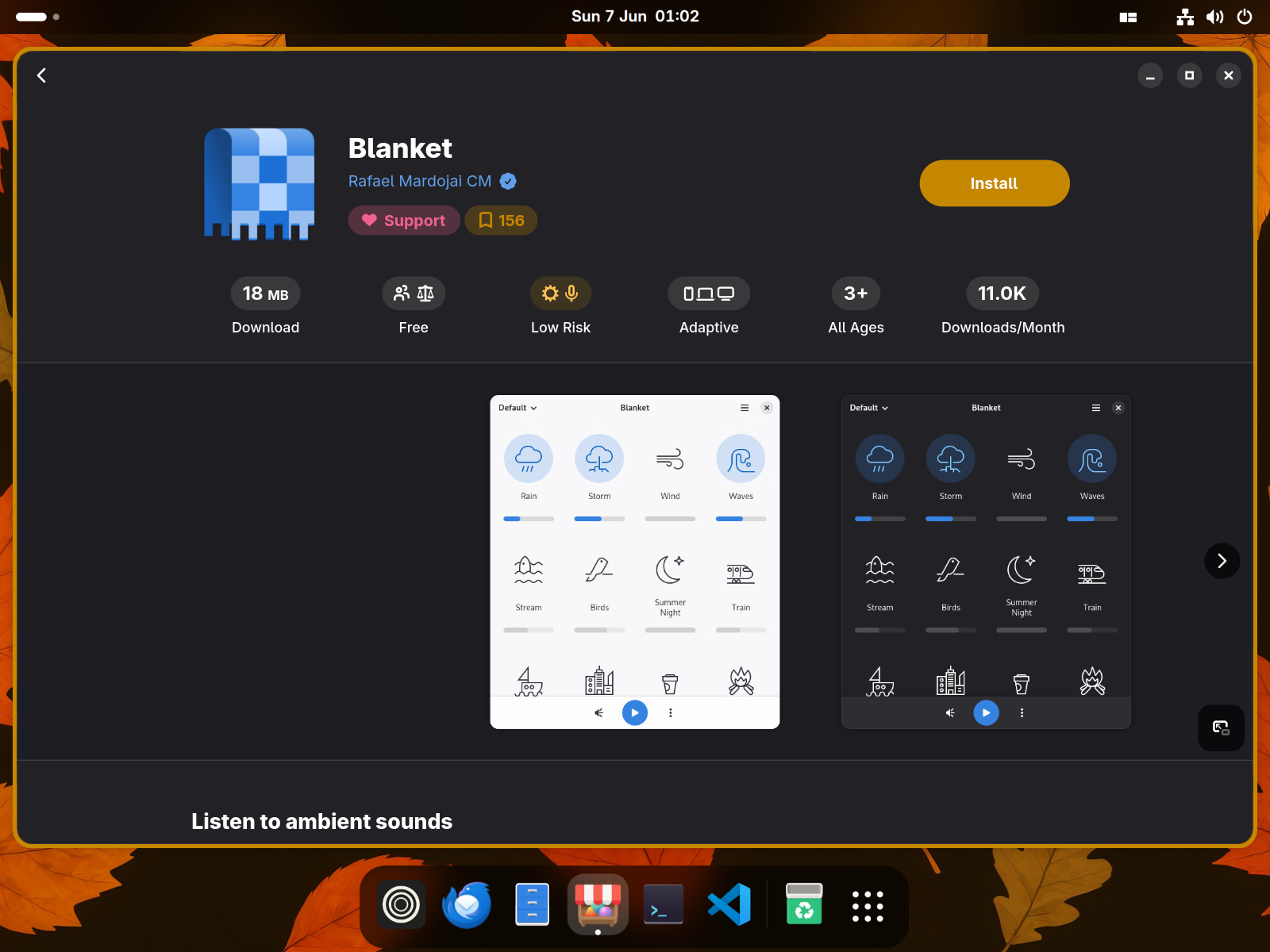Launch Zen Browser from the dock
The image size is (1270, 952).
point(401,904)
